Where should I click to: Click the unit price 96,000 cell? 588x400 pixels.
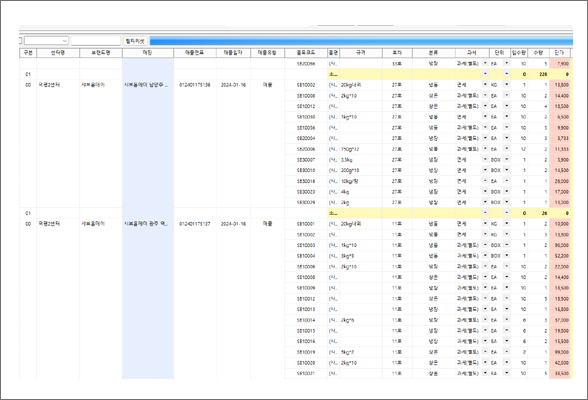click(x=560, y=245)
